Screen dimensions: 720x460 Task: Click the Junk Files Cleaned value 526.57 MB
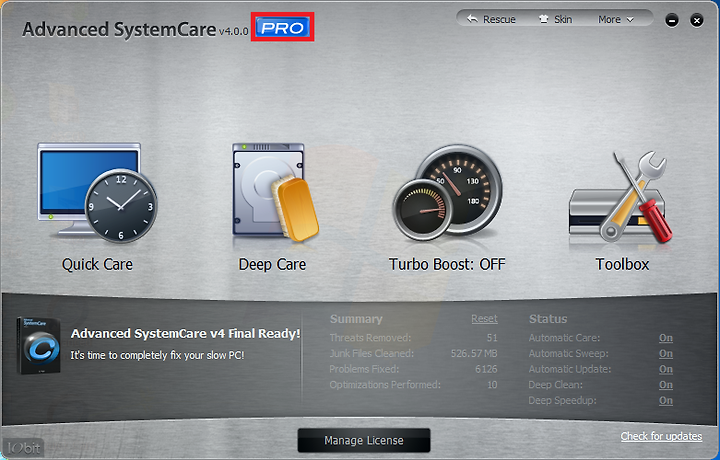474,353
